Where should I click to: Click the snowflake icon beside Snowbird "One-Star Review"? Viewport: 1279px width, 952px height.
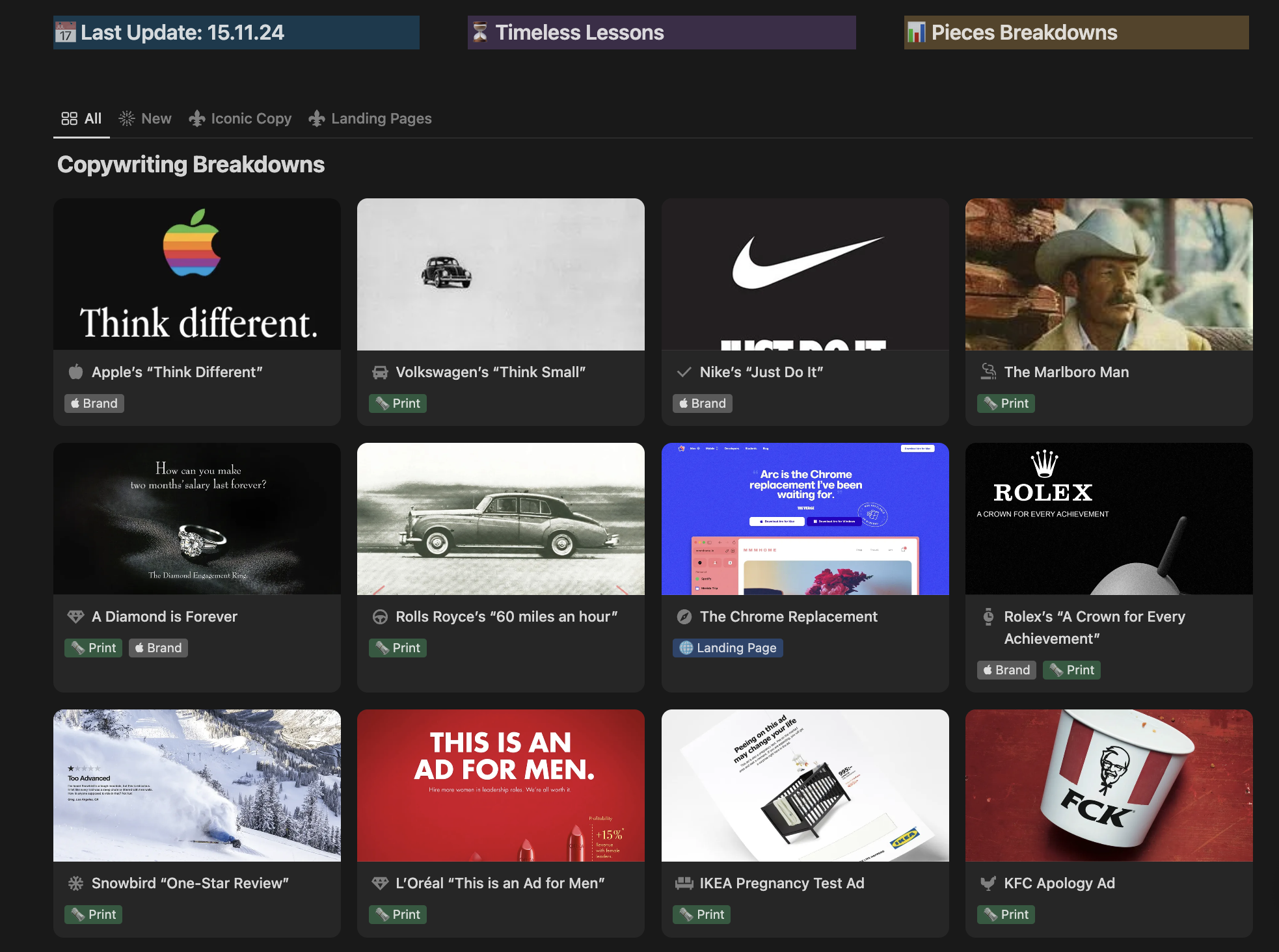(76, 883)
